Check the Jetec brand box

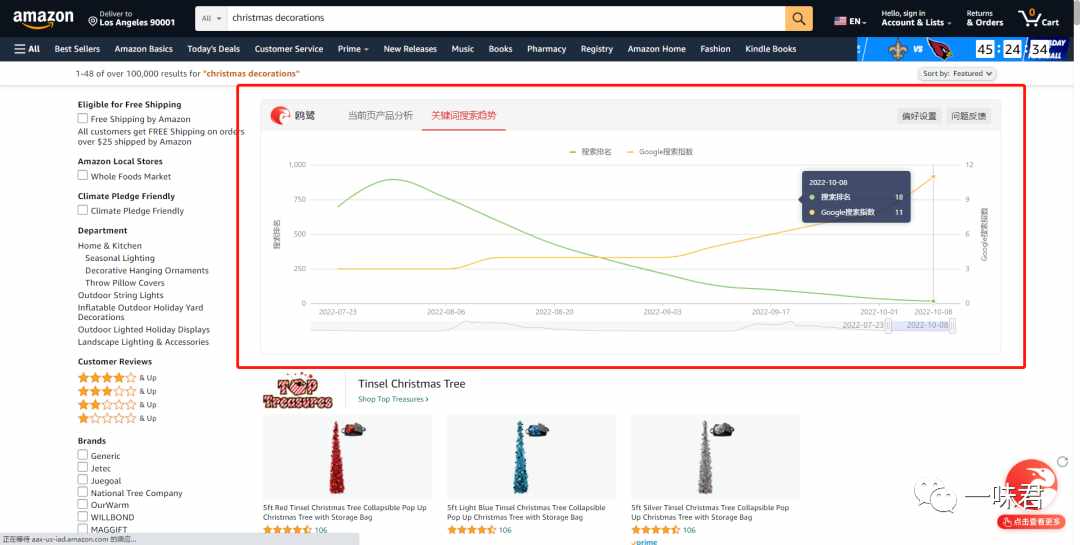tap(83, 468)
